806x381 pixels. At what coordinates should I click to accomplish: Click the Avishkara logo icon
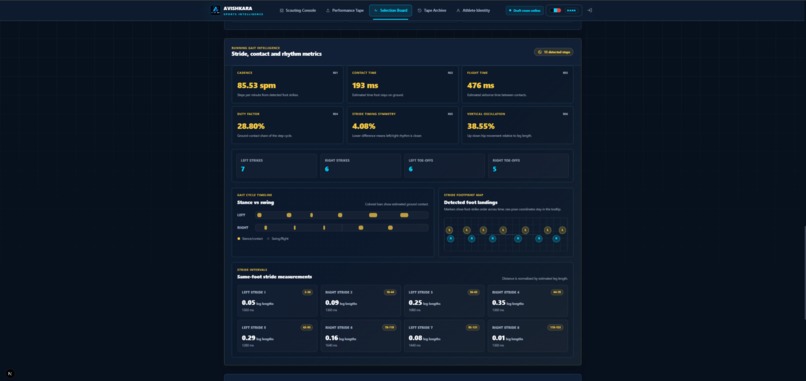point(215,10)
